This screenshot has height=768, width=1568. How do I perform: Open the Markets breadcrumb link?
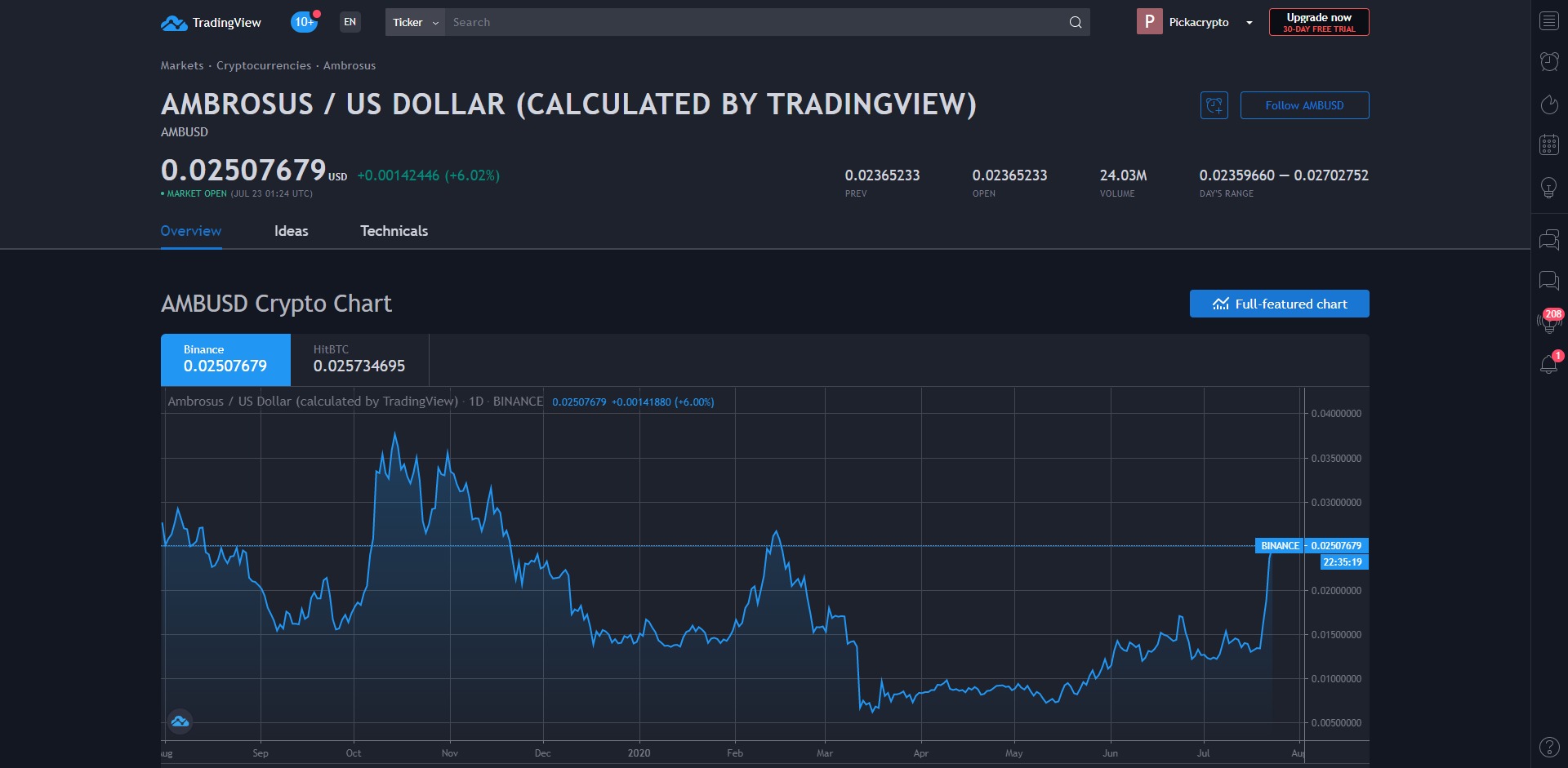(182, 65)
